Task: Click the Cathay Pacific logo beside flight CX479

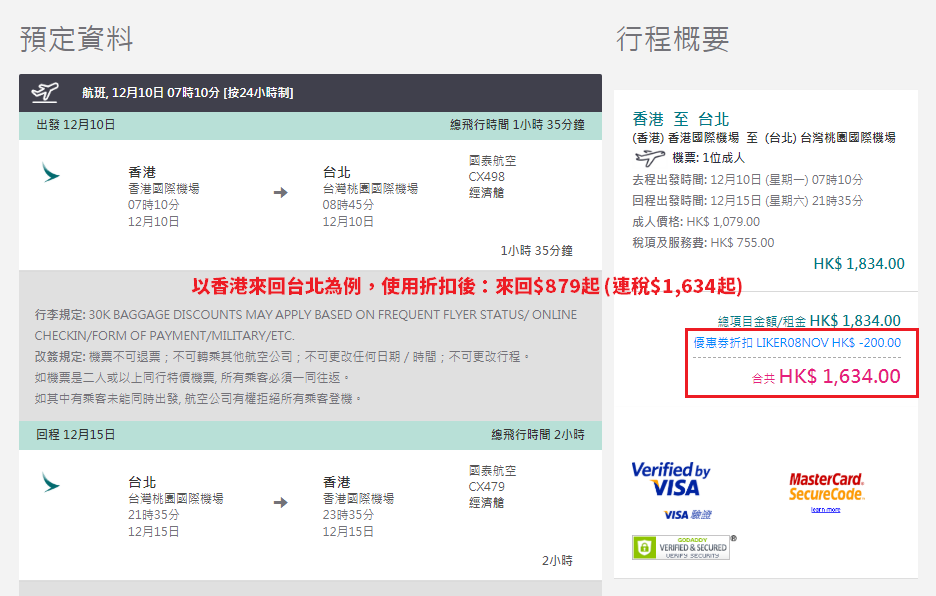Action: tap(51, 482)
